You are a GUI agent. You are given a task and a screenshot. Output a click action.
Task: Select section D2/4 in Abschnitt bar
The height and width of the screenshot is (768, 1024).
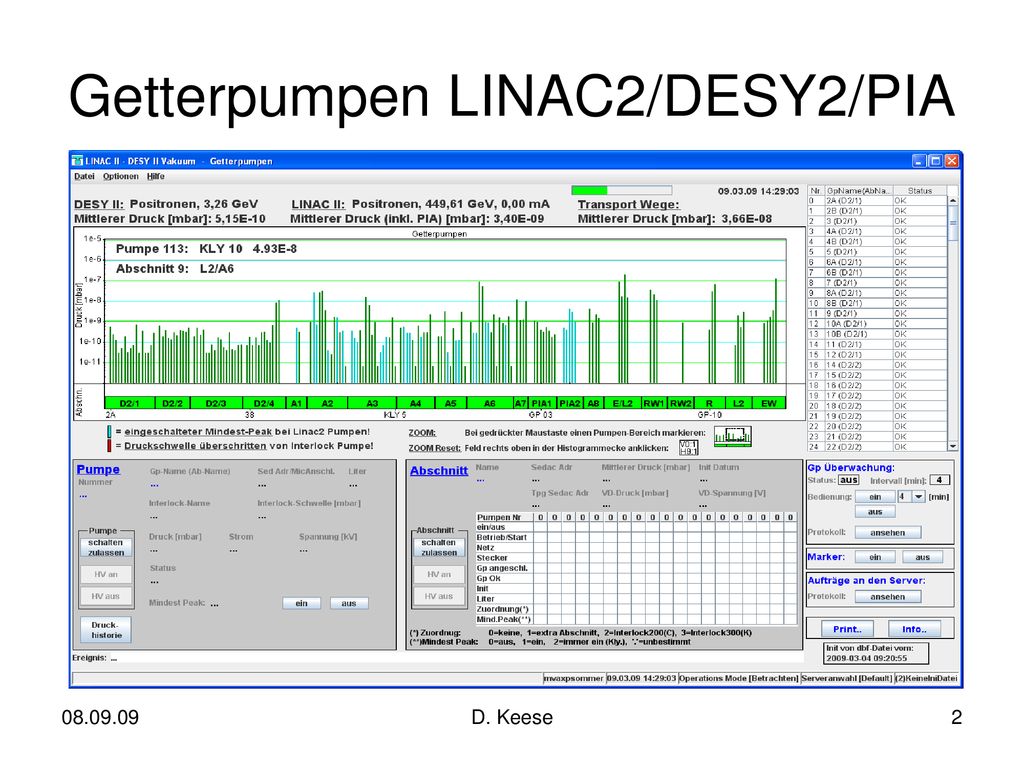tap(264, 404)
